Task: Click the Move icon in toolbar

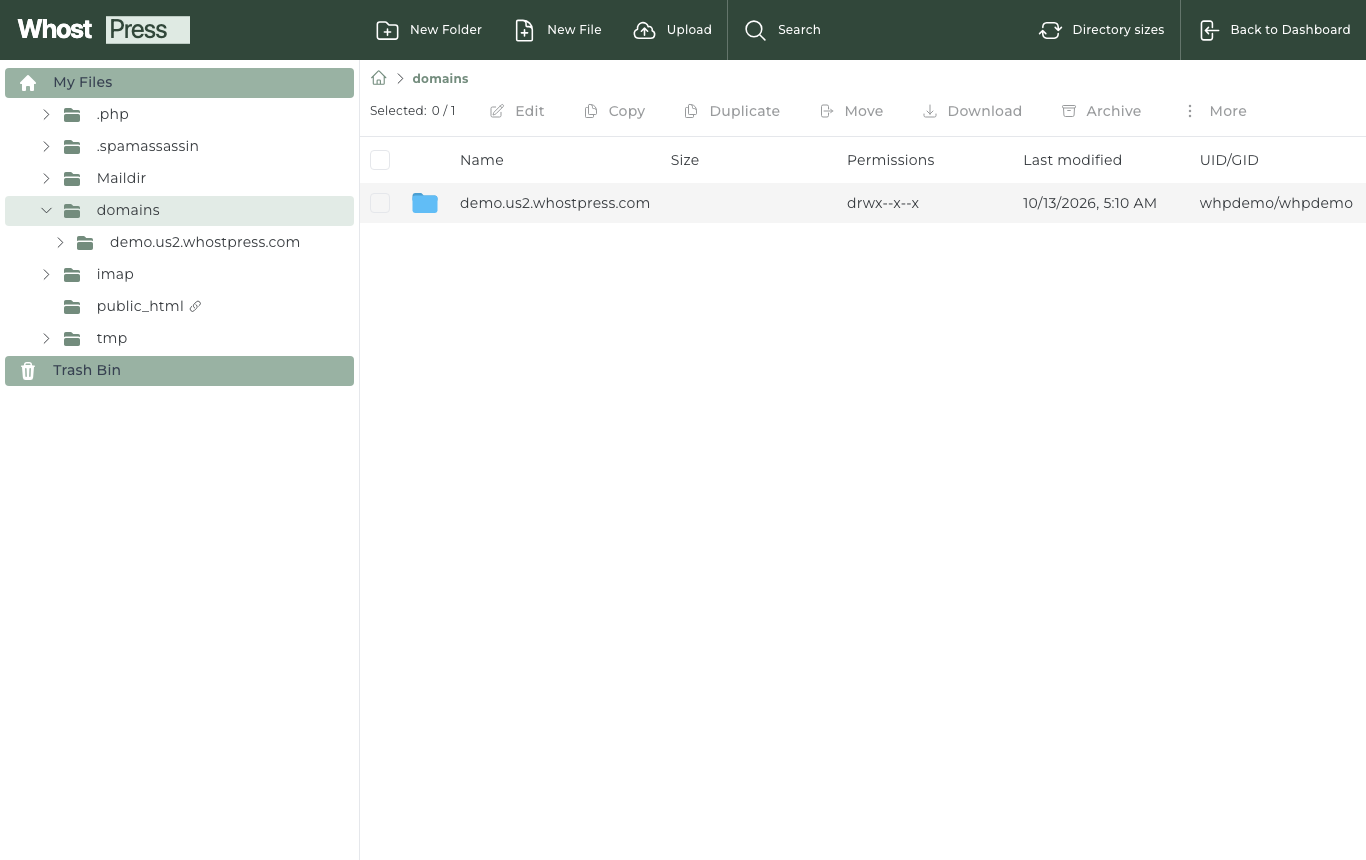Action: pyautogui.click(x=826, y=111)
